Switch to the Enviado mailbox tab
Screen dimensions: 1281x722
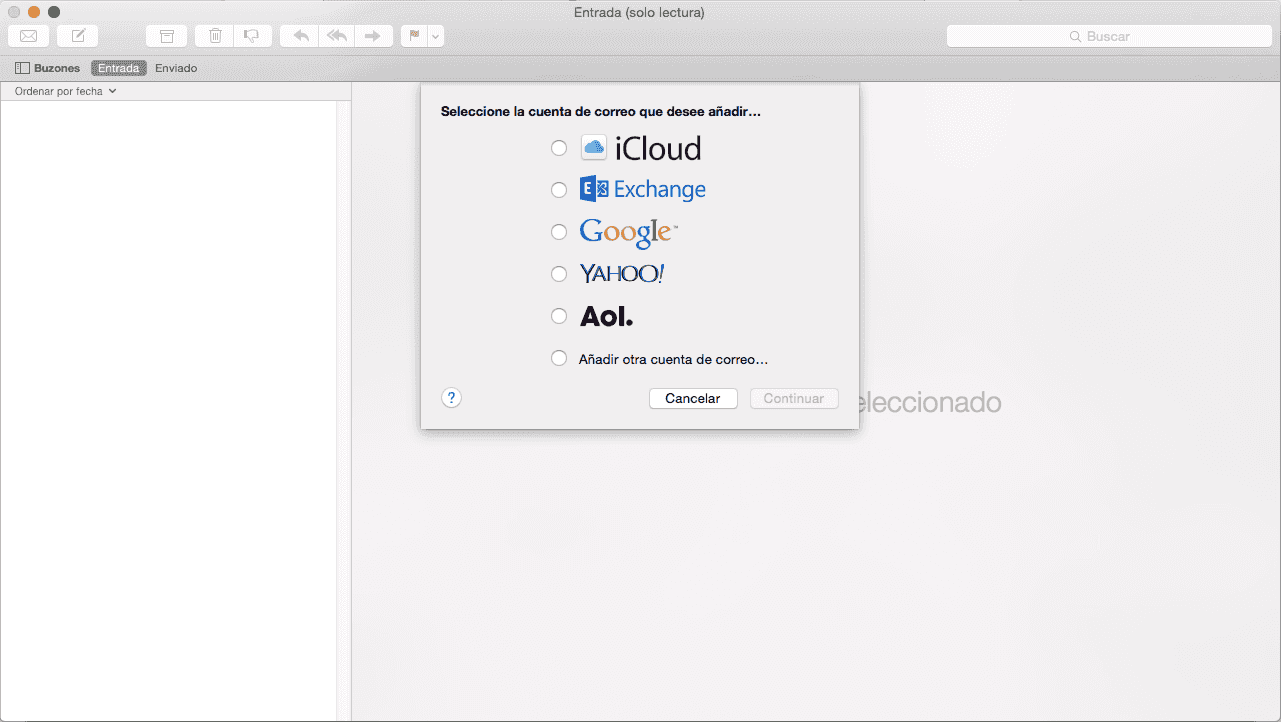pyautogui.click(x=176, y=68)
